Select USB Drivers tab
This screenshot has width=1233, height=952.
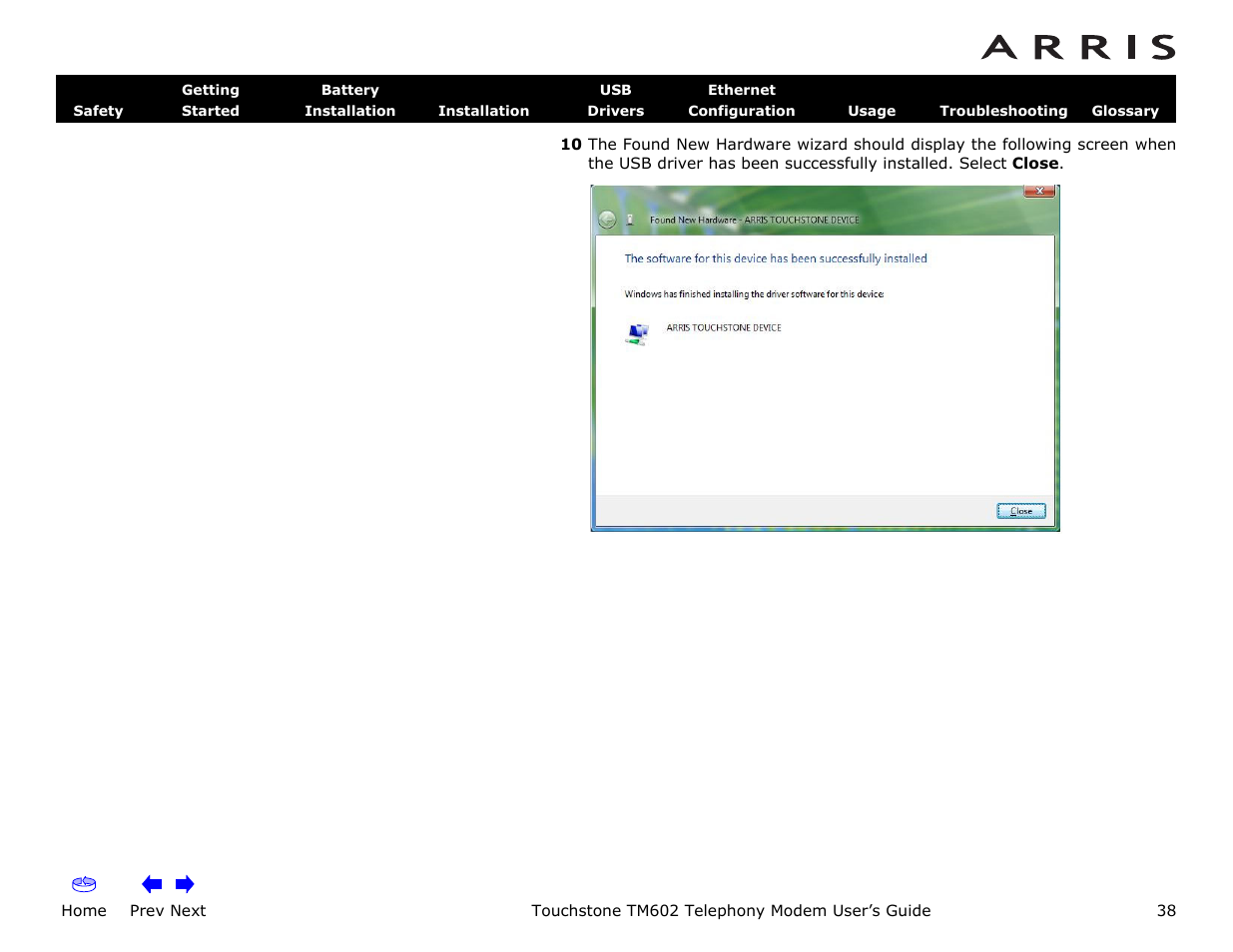pyautogui.click(x=615, y=100)
